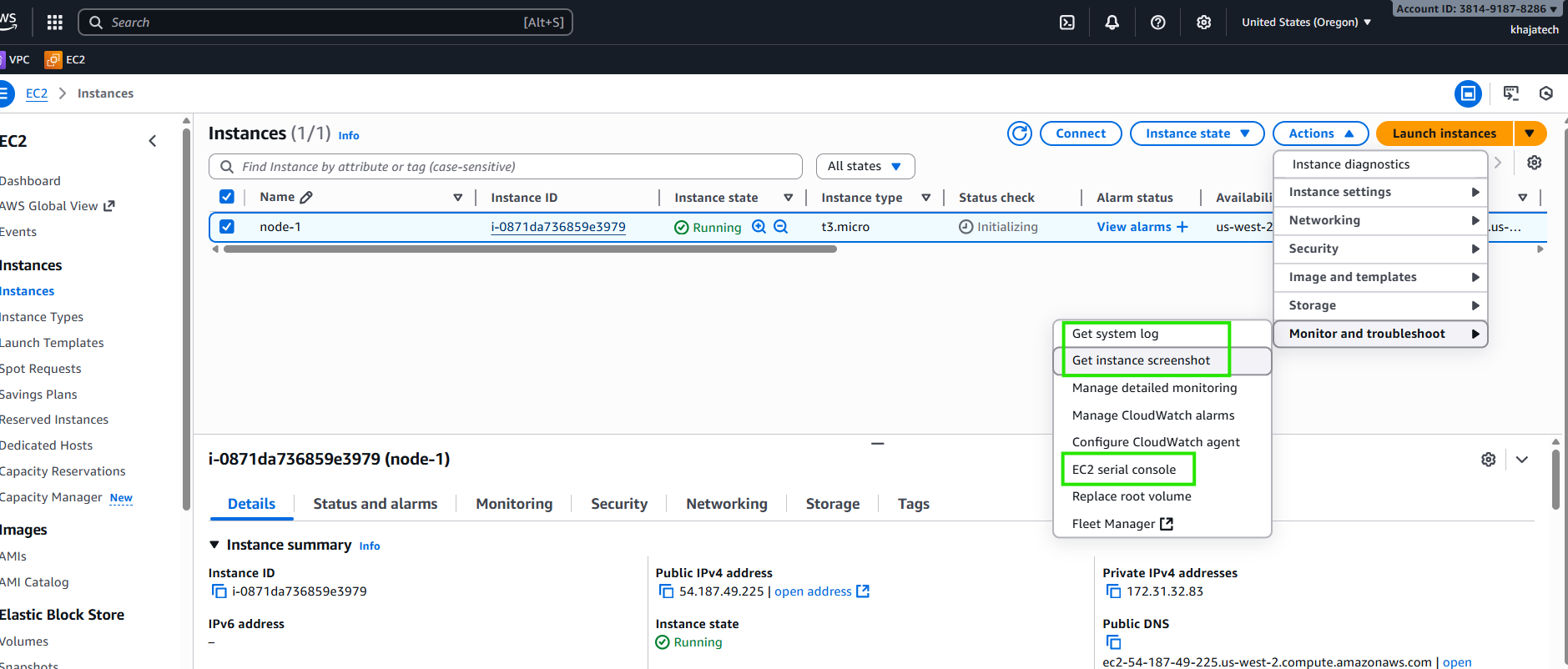1568x669 pixels.
Task: Toggle the select-all instances checkbox
Action: click(226, 197)
